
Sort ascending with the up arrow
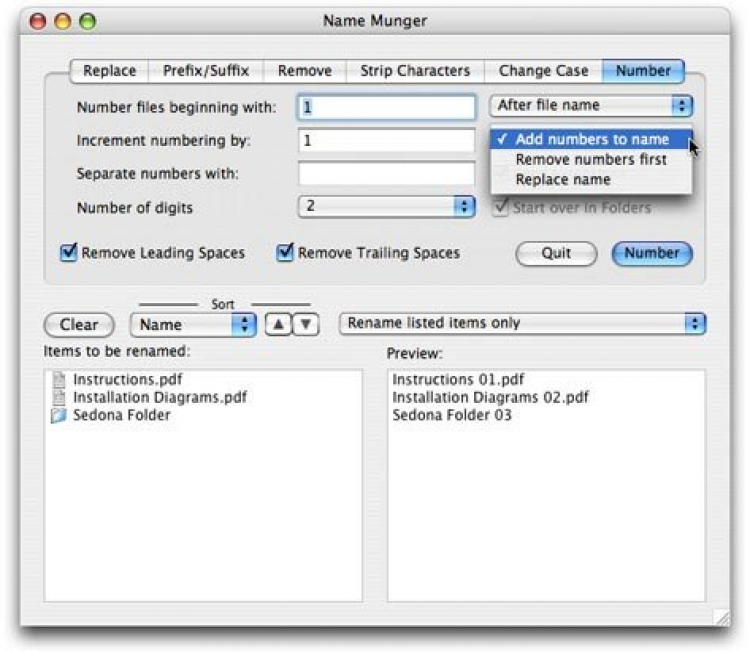(278, 325)
